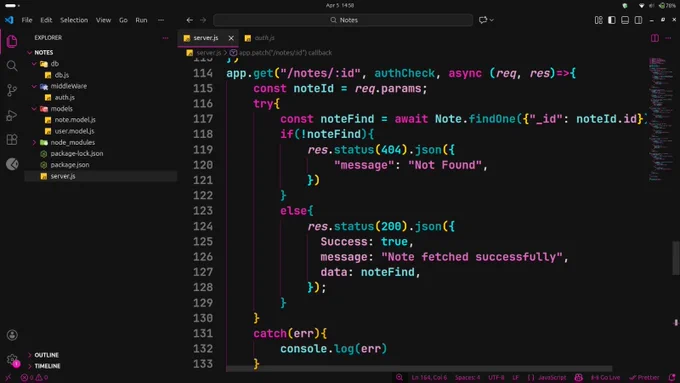Click the zoom magnifier status icon
The image size is (680, 383).
coord(399,378)
